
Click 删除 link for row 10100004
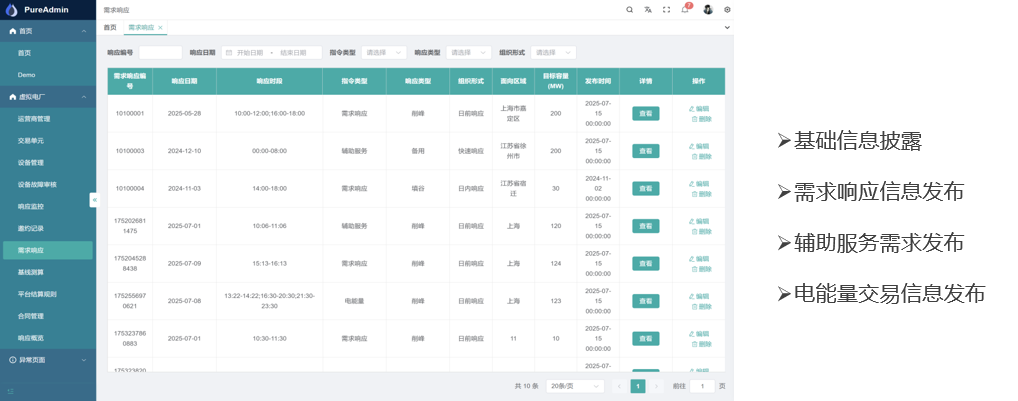click(701, 194)
